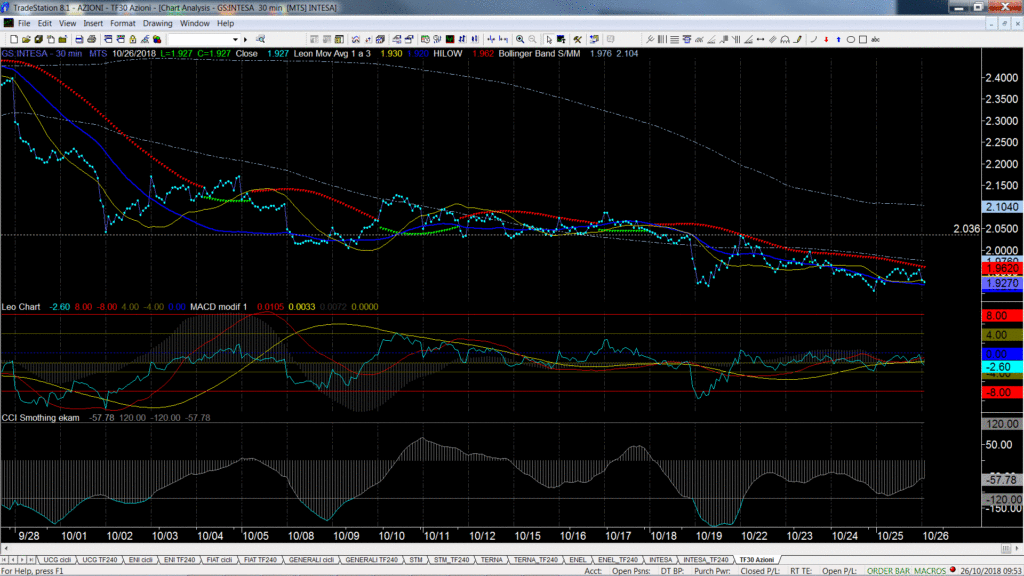Screen dimensions: 1024x576
Task: Open the Help menu
Action: (x=225, y=24)
